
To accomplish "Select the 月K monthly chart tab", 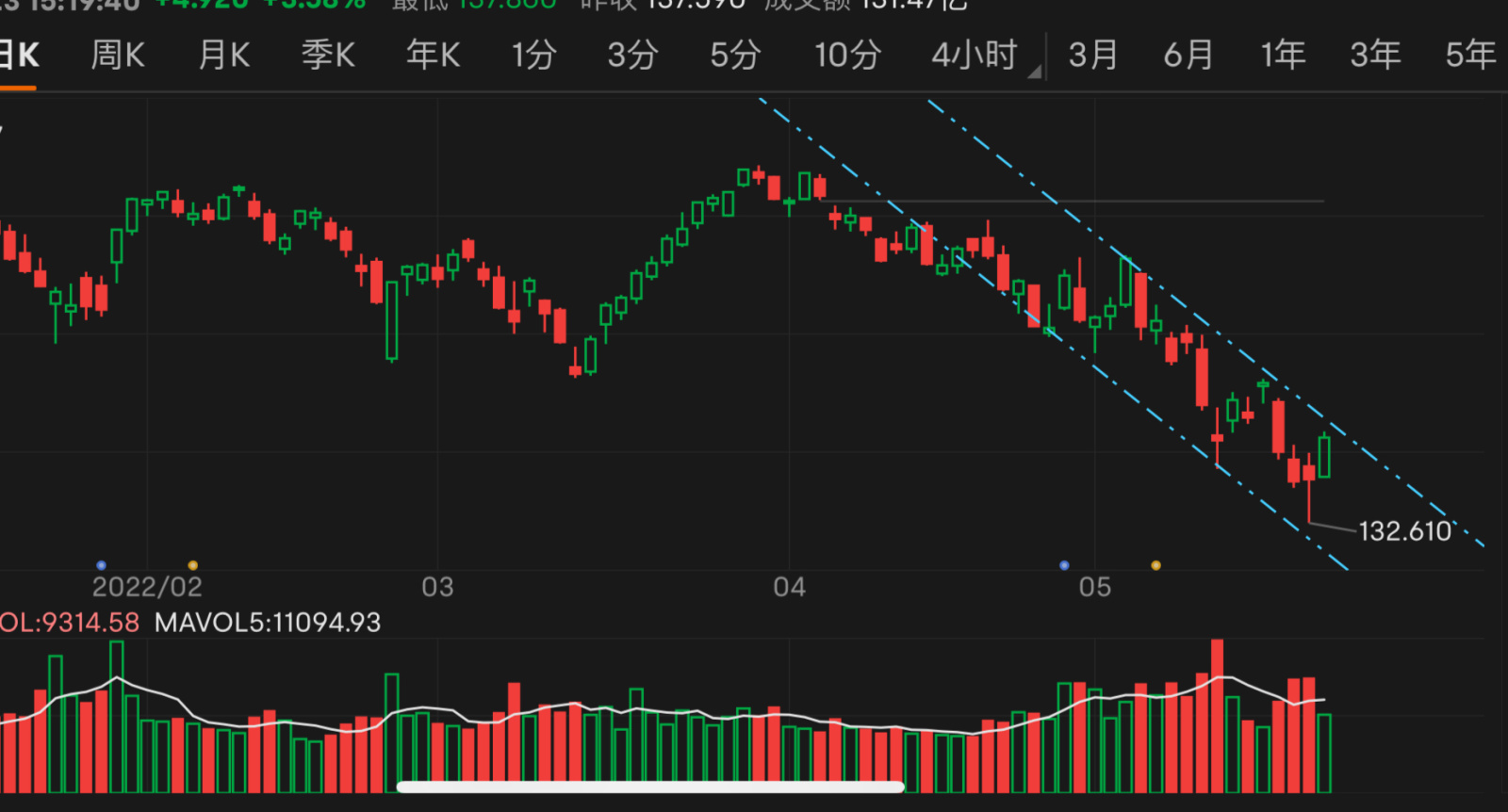I will point(223,55).
